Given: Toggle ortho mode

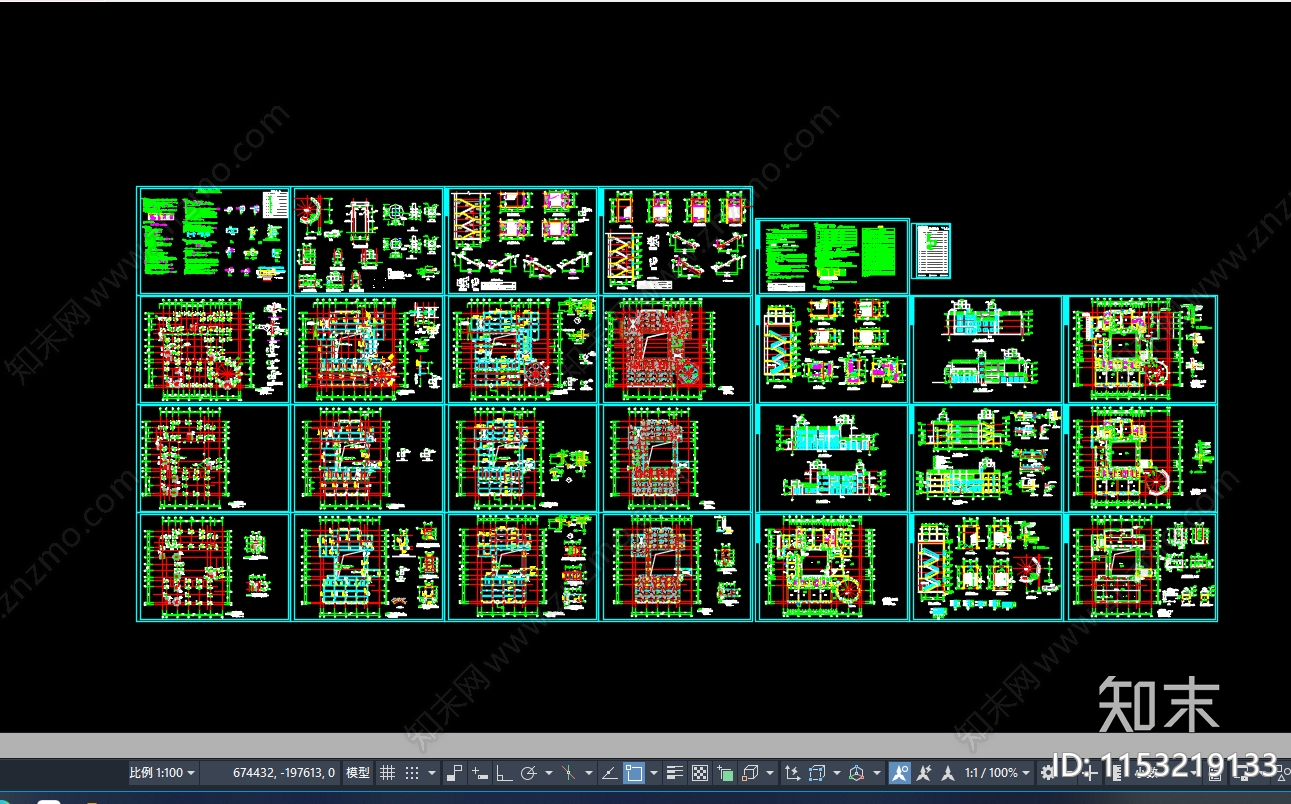Looking at the screenshot, I should (503, 772).
